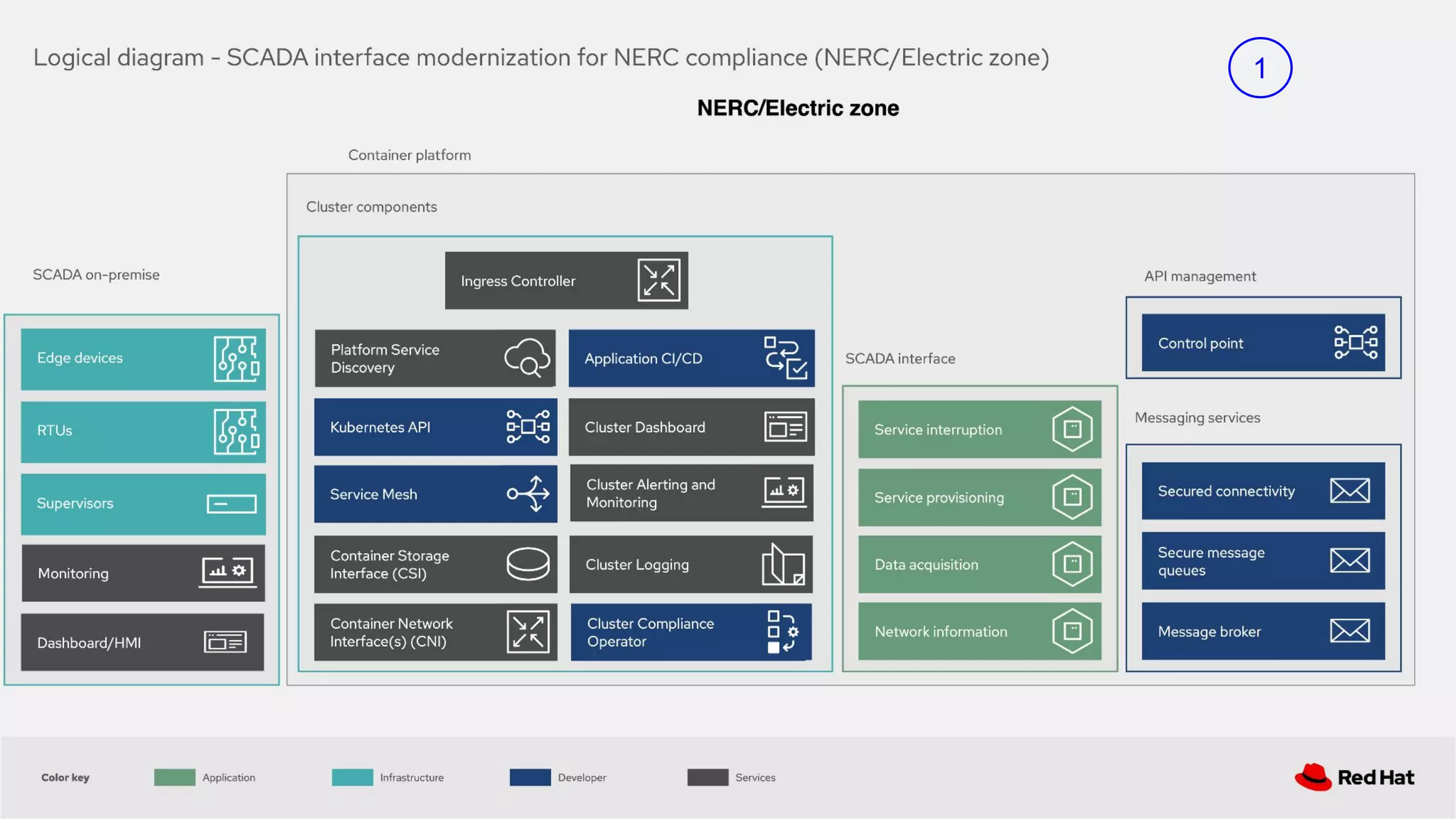The width and height of the screenshot is (1456, 819).
Task: Click the Container Storage Interface disk icon
Action: [528, 564]
